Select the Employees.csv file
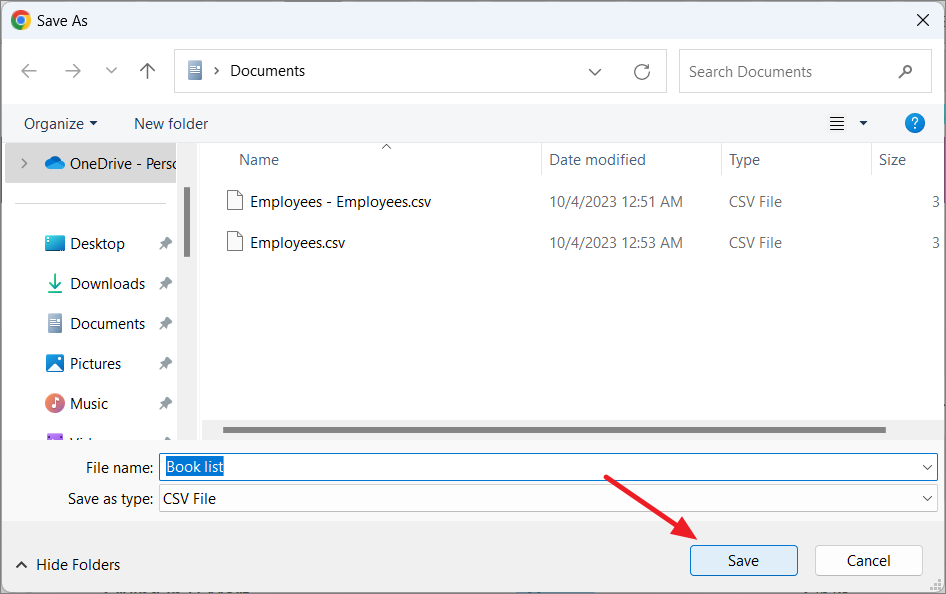 pos(297,243)
